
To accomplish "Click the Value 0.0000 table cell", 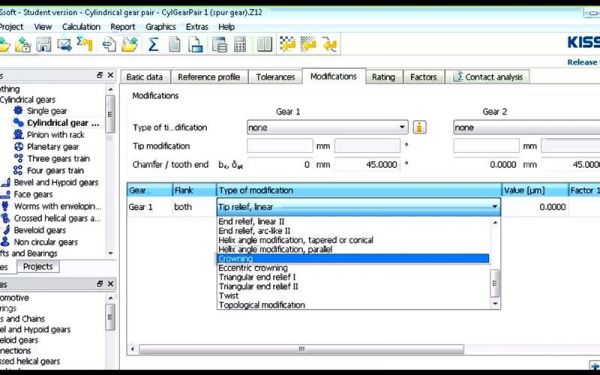I will point(535,207).
